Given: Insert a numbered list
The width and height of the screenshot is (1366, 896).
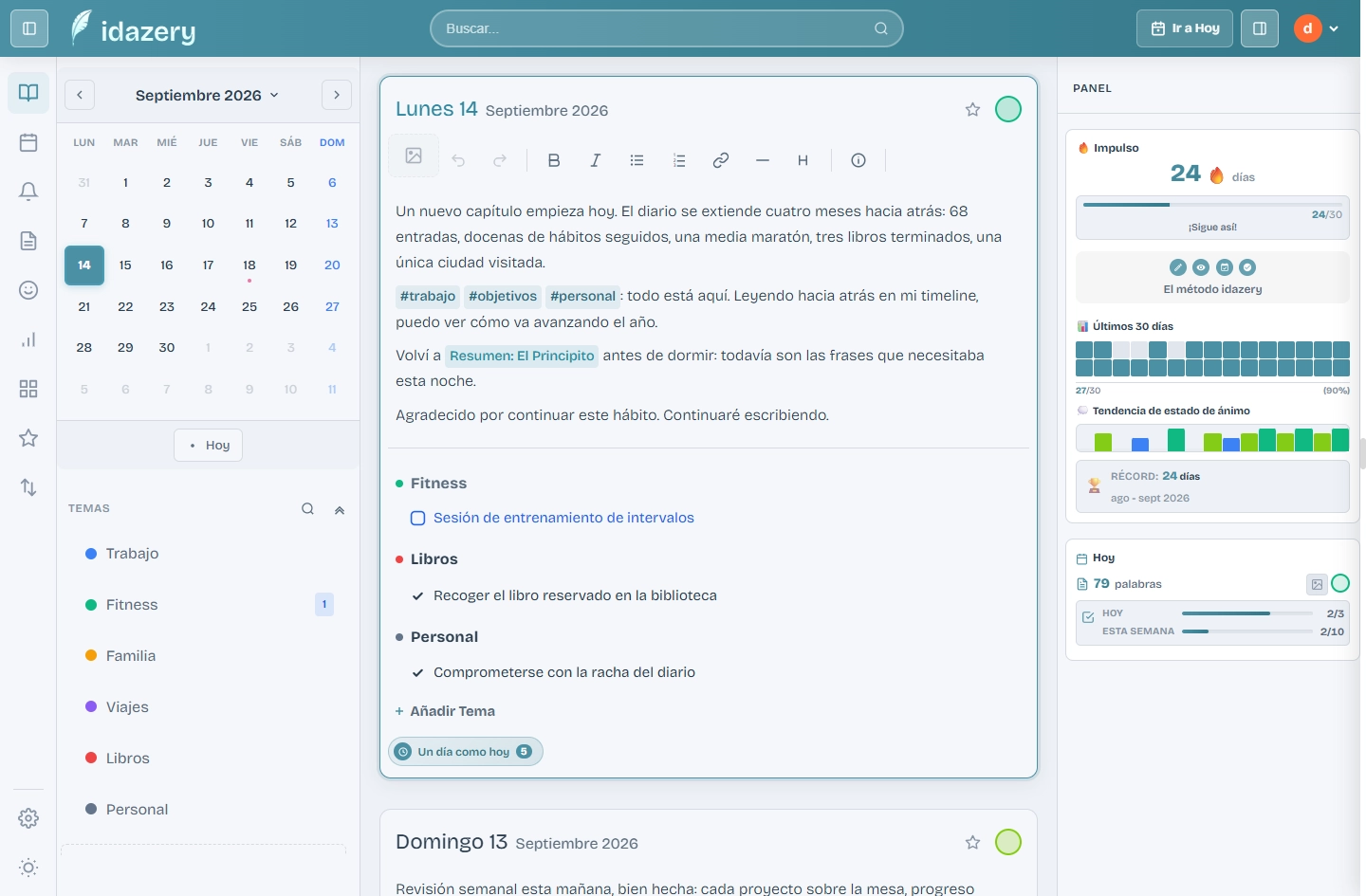Looking at the screenshot, I should coord(679,160).
